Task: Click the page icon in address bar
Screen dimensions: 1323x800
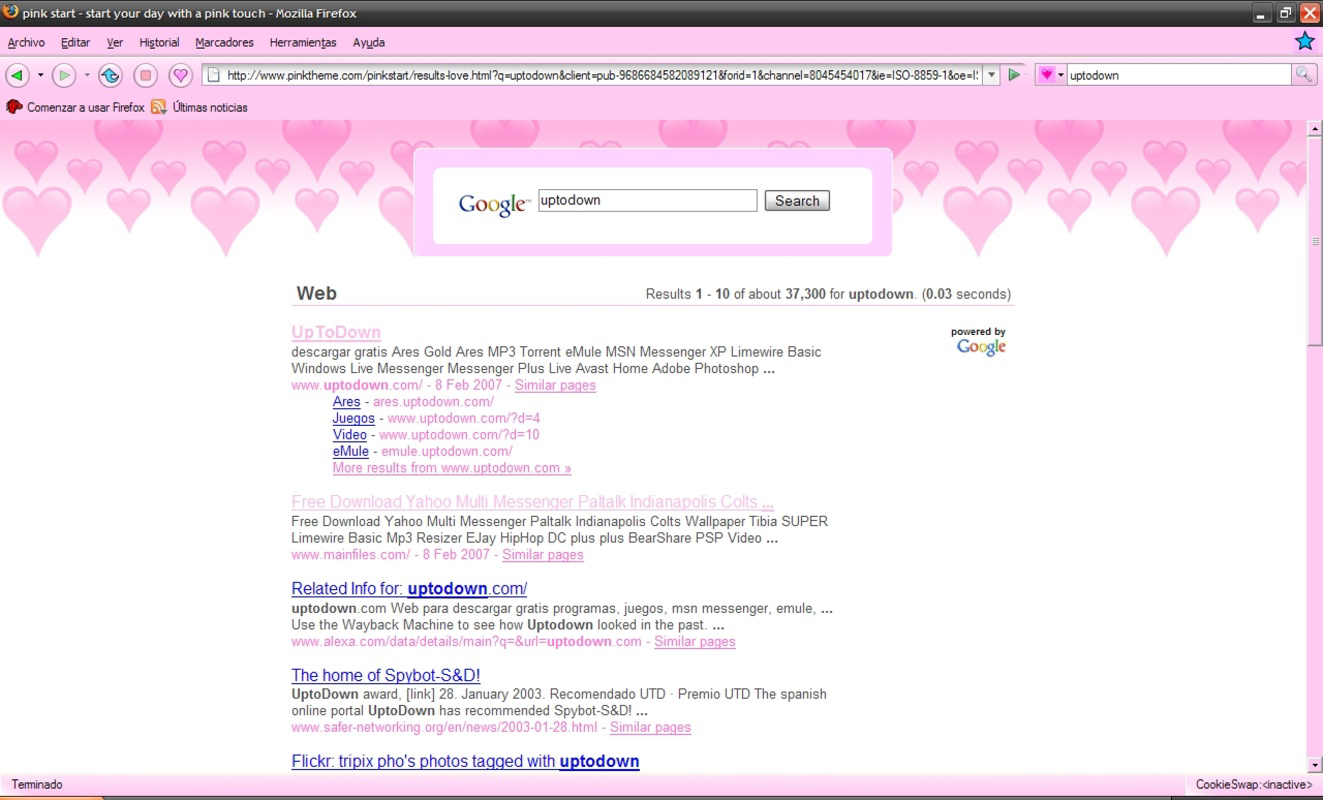Action: [213, 75]
